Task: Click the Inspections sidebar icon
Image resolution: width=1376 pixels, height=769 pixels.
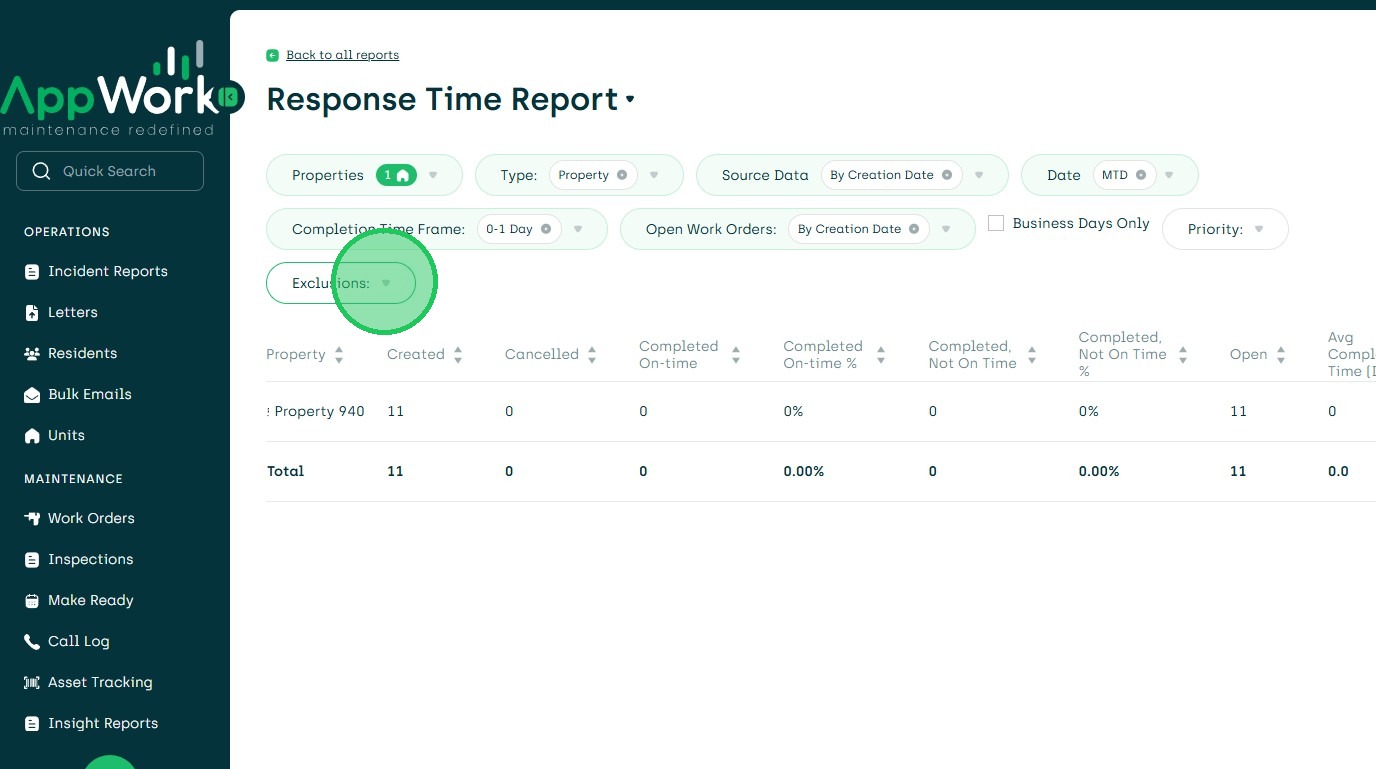Action: [32, 560]
